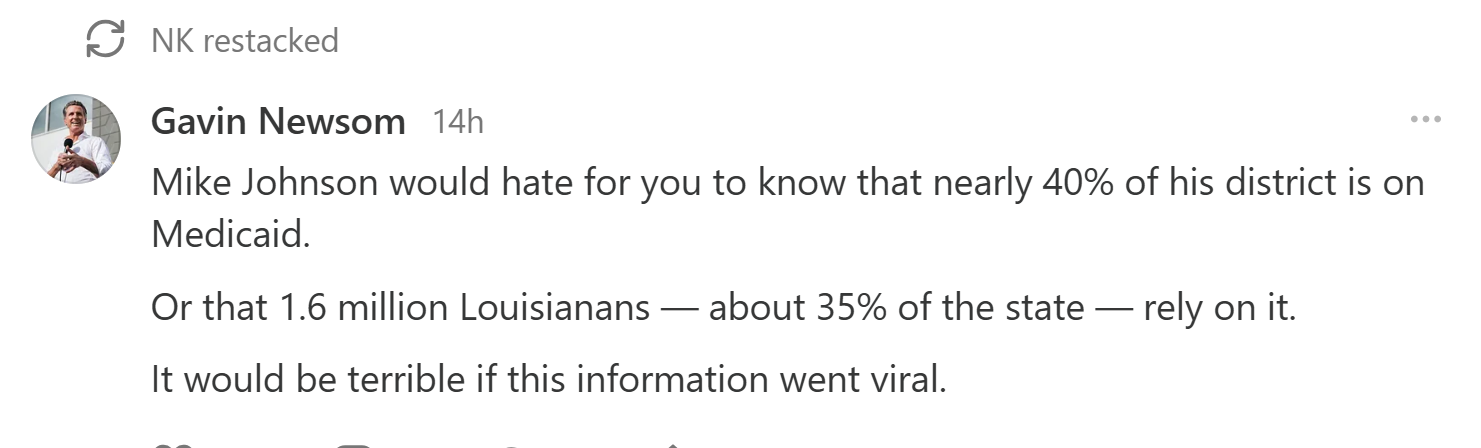This screenshot has width=1481, height=448.
Task: Share the note using the share icon
Action: [674, 445]
